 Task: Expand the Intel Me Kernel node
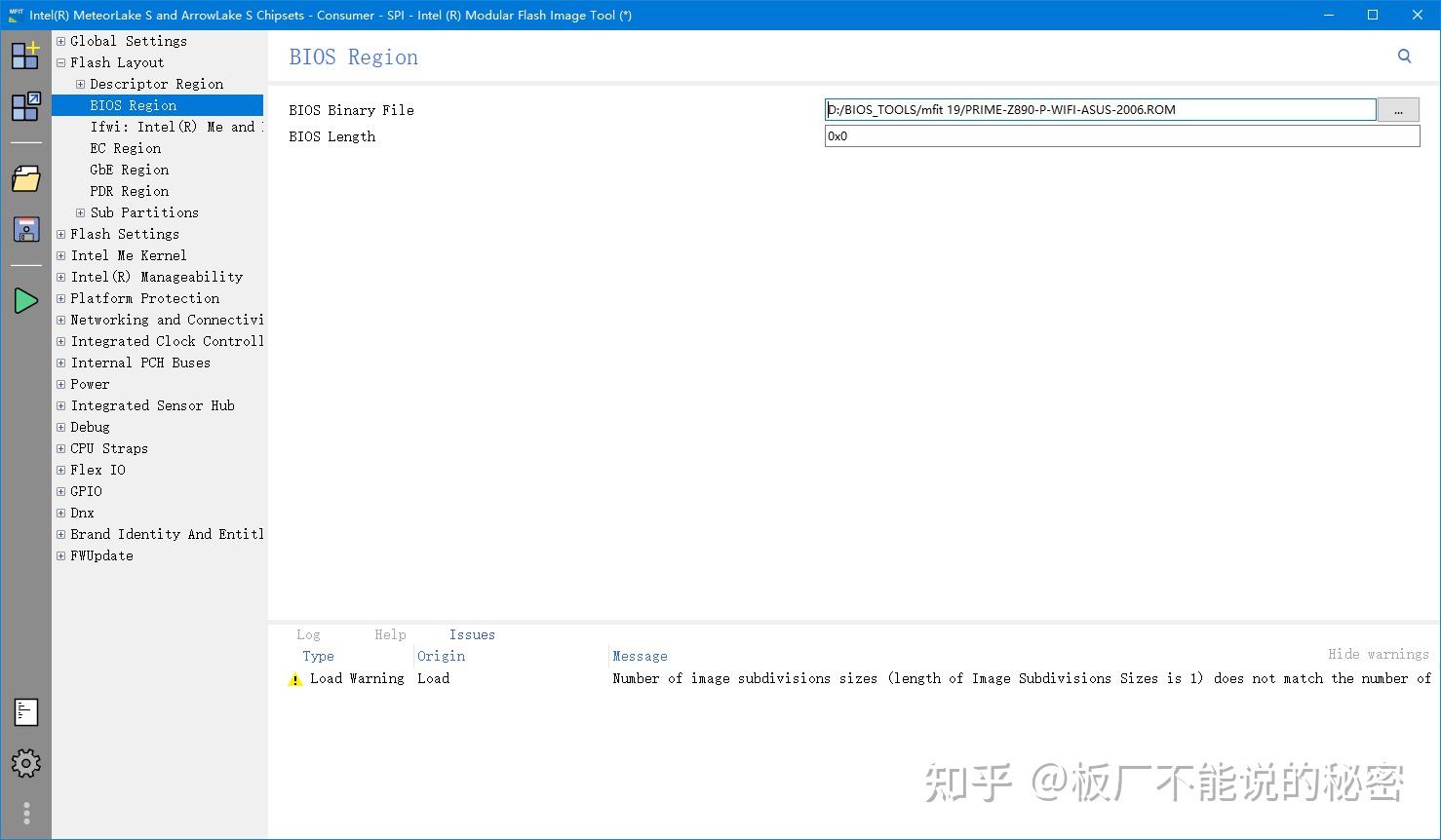pos(61,255)
